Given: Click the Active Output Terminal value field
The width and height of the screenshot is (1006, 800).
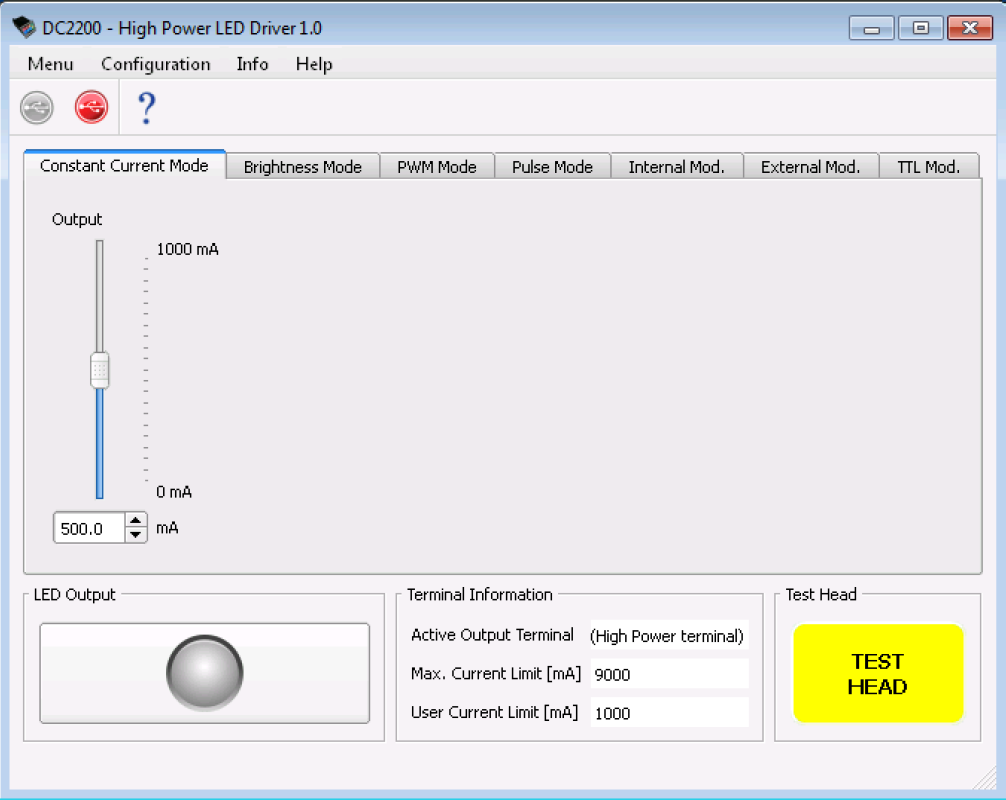Looking at the screenshot, I should click(x=669, y=636).
